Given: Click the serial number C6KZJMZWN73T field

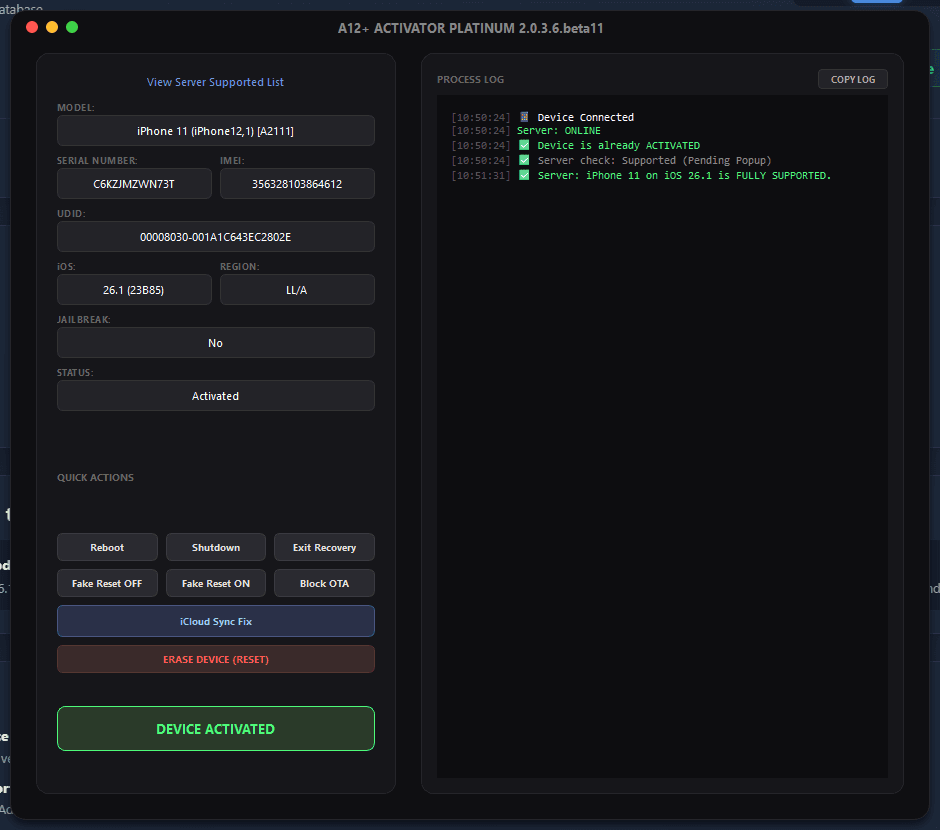Looking at the screenshot, I should (134, 183).
